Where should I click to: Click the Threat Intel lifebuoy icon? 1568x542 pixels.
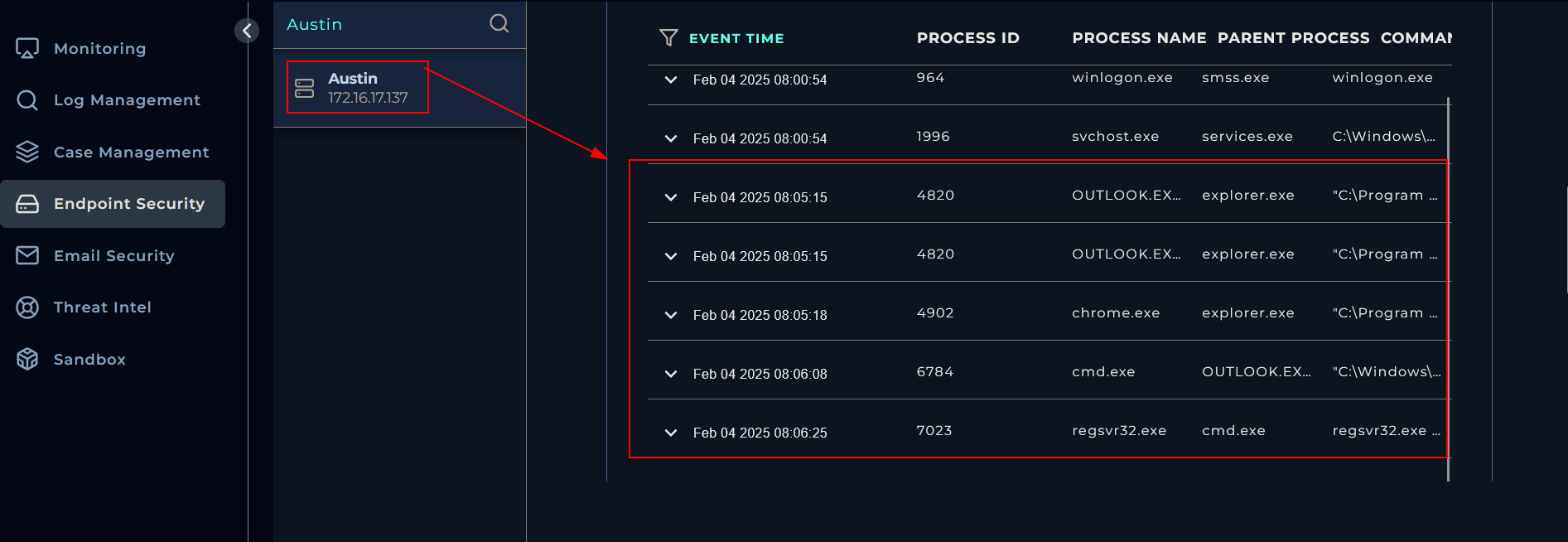pyautogui.click(x=27, y=307)
